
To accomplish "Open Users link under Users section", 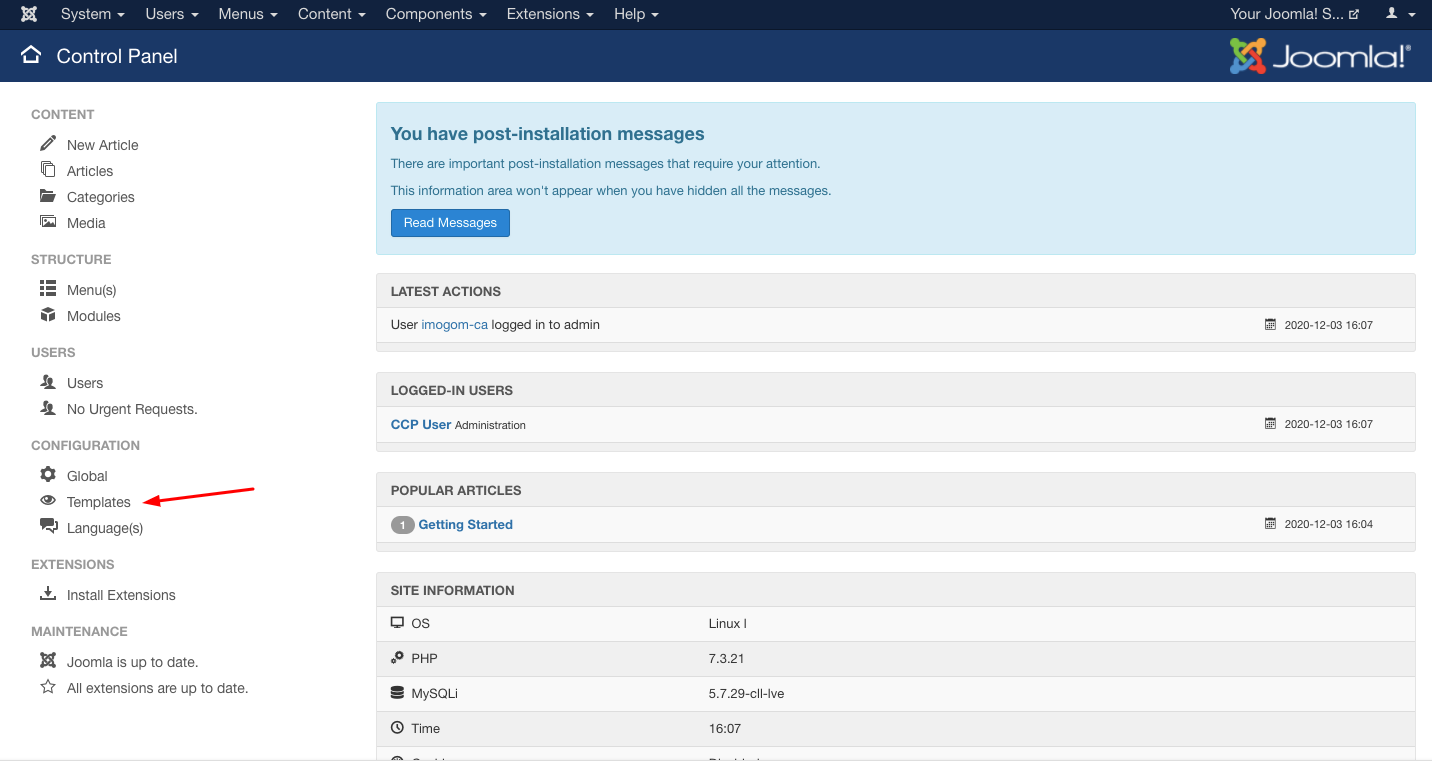I will point(85,383).
